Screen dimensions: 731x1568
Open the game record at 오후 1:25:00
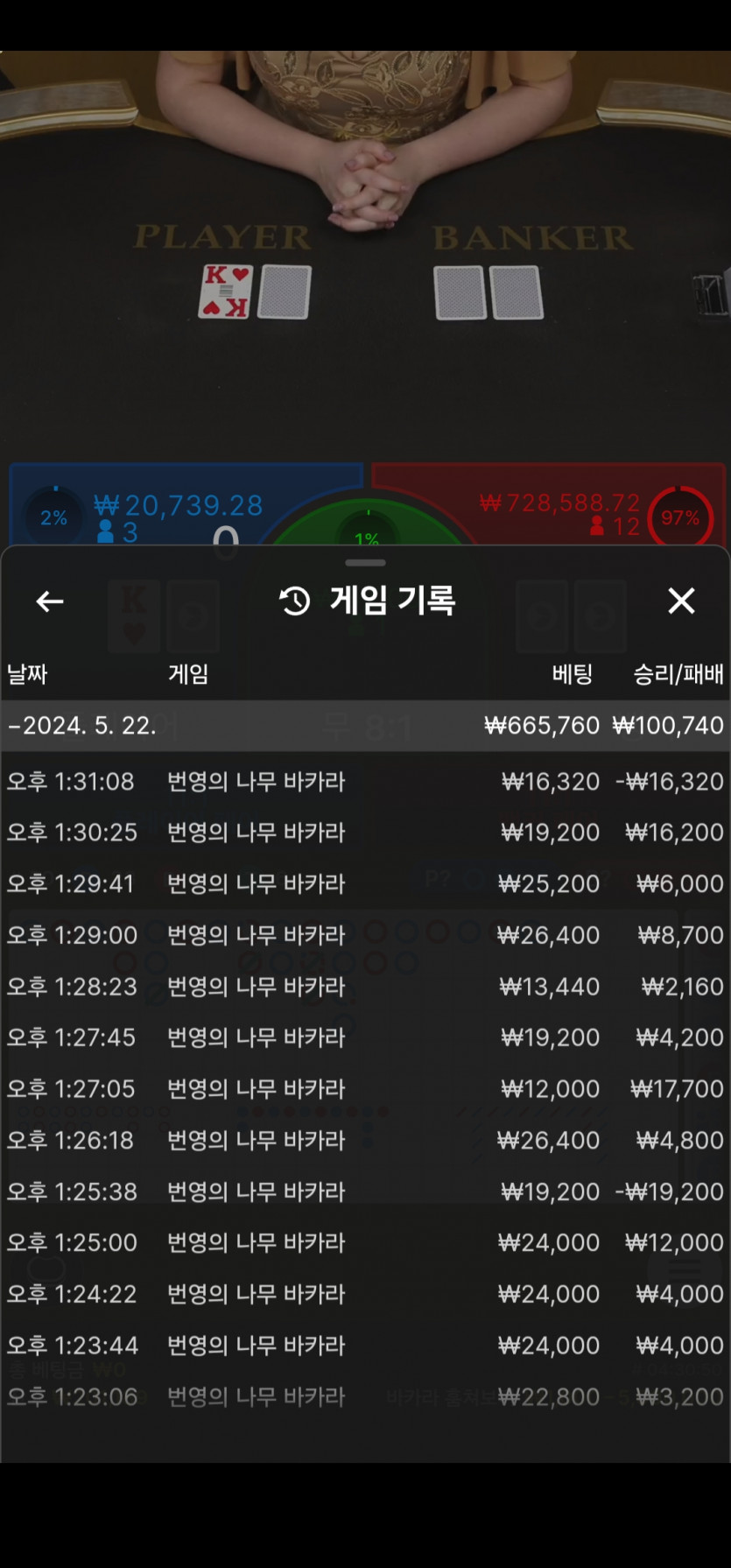click(365, 1242)
